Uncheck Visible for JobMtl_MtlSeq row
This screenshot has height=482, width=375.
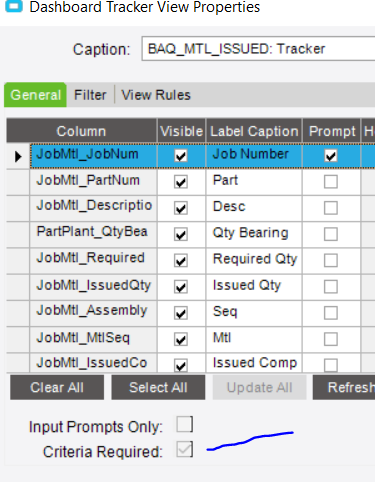click(181, 339)
